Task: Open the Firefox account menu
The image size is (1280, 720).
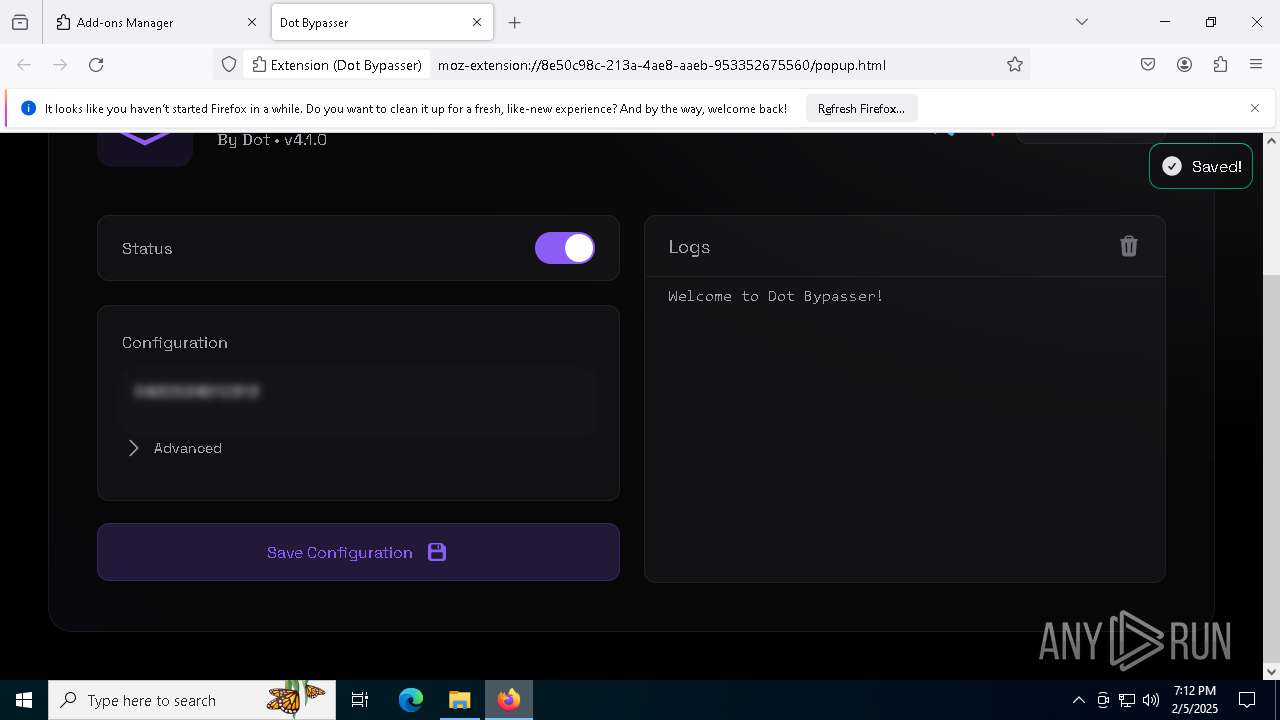Action: (x=1184, y=65)
